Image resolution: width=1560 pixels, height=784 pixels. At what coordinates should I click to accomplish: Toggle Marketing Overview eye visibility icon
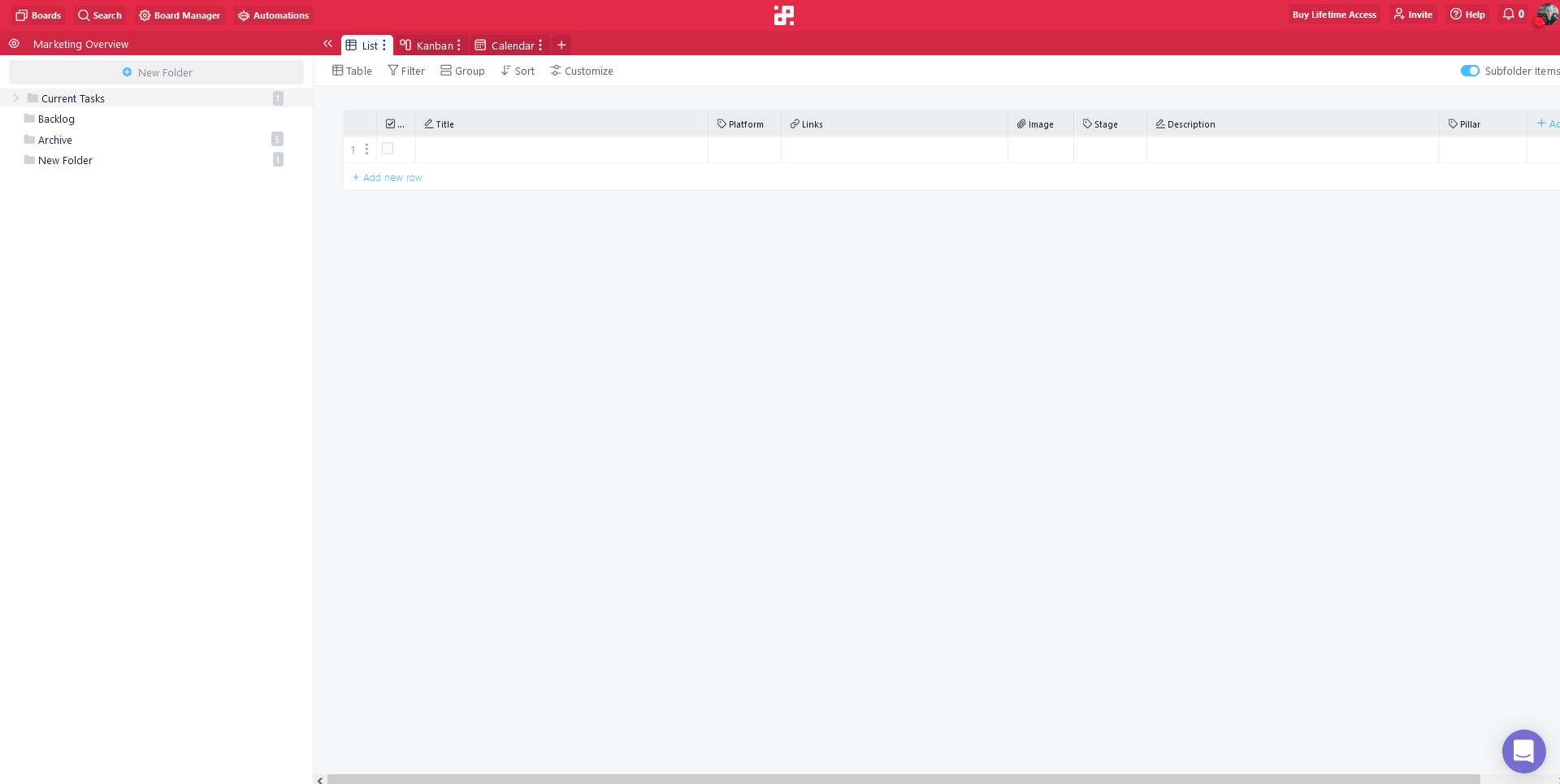pyautogui.click(x=14, y=44)
